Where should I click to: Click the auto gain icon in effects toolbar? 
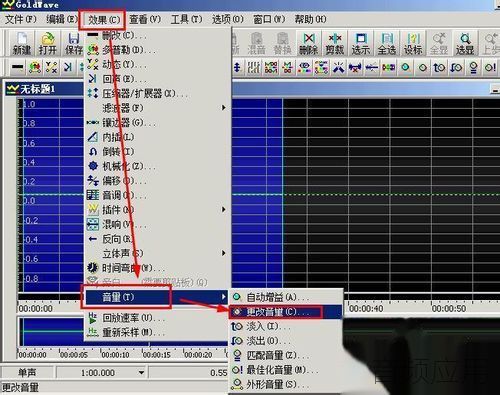click(405, 68)
